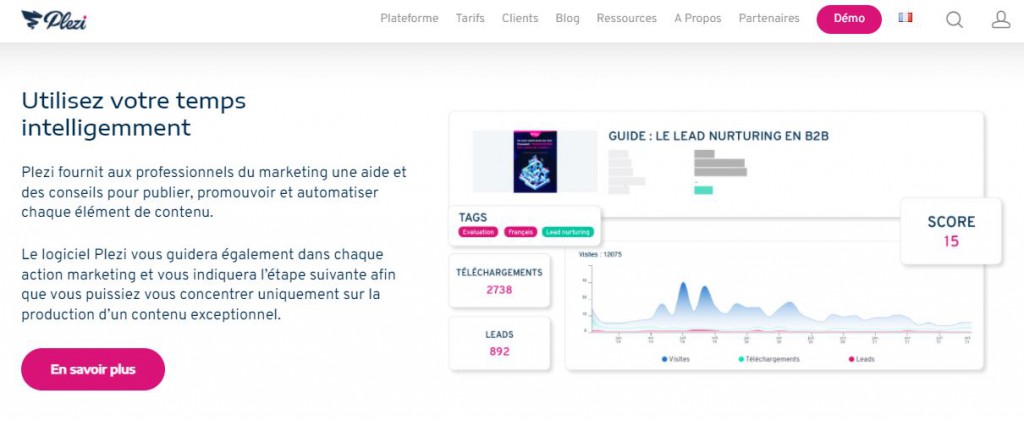Screen dimensions: 1024x421
Task: Select the Français tag
Action: [520, 232]
